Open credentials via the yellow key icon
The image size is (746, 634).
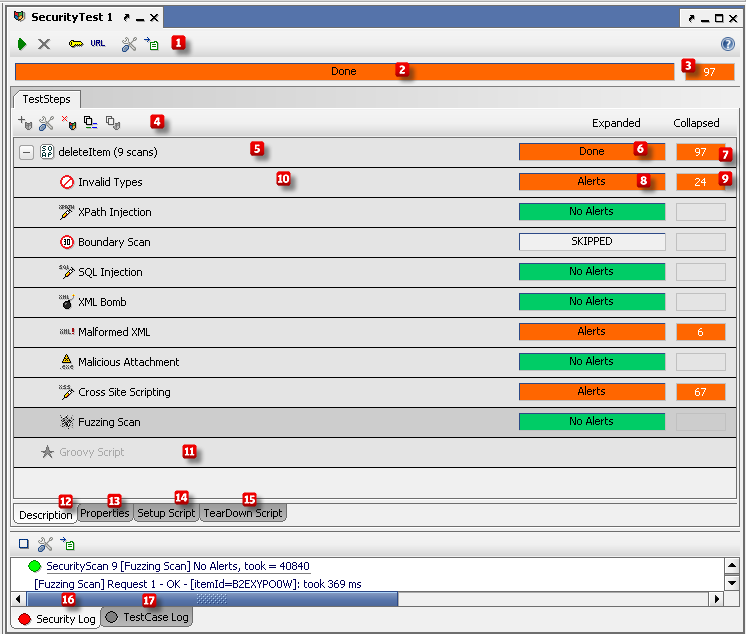coord(76,44)
